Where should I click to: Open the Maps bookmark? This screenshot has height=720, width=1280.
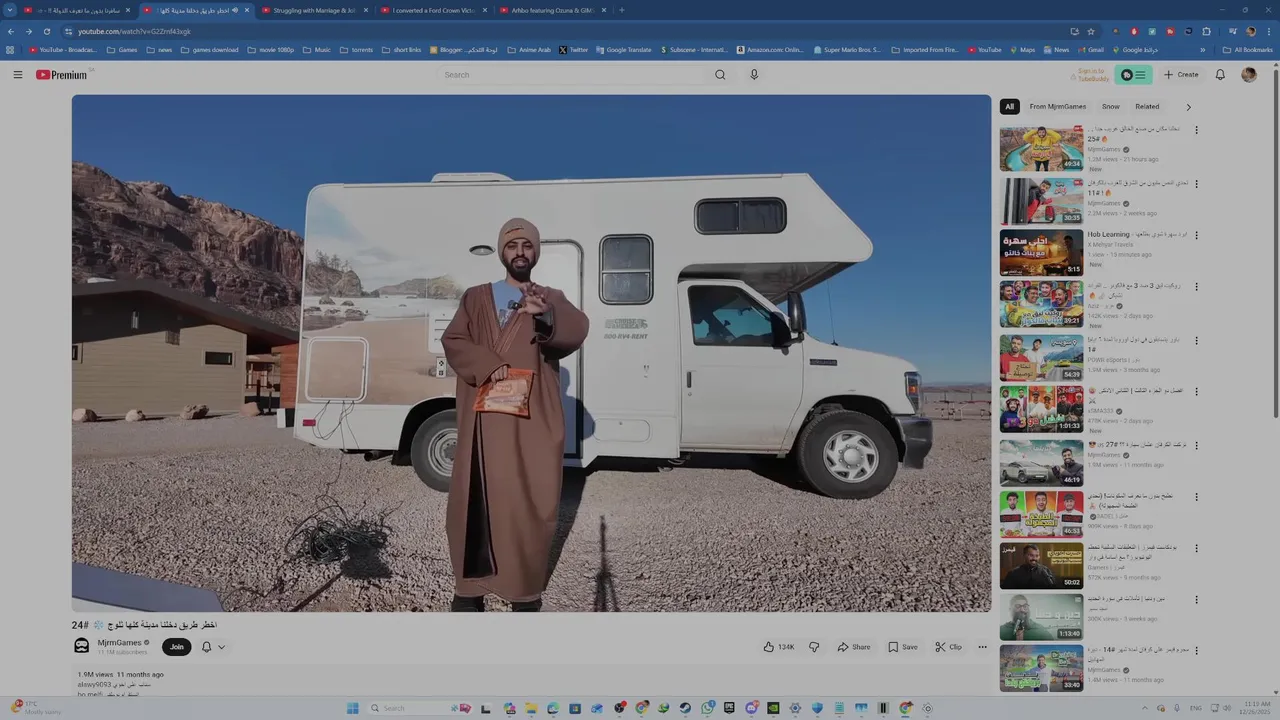tap(1021, 49)
